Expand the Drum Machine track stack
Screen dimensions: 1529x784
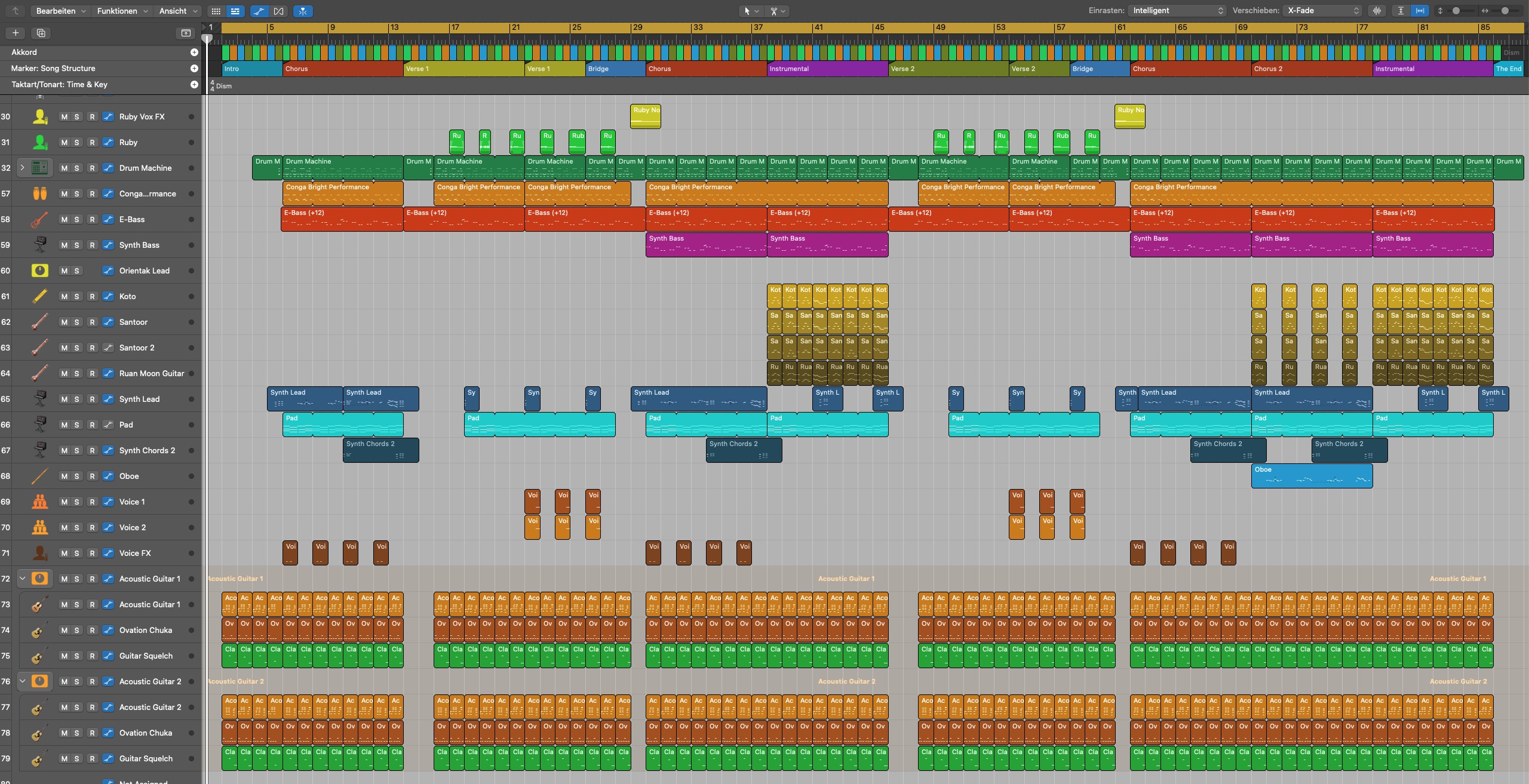coord(22,168)
